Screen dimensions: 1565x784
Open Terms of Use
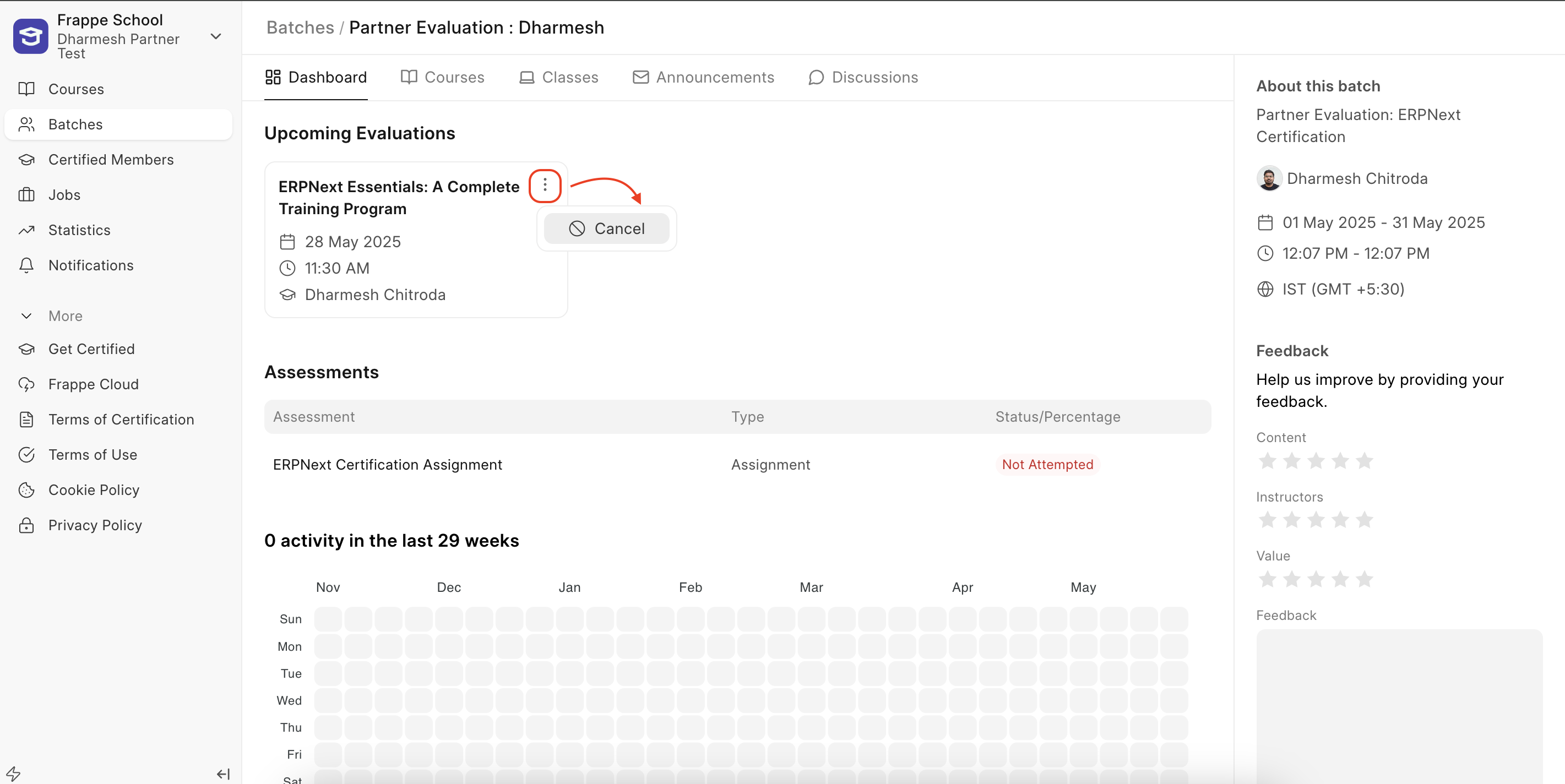118,455
